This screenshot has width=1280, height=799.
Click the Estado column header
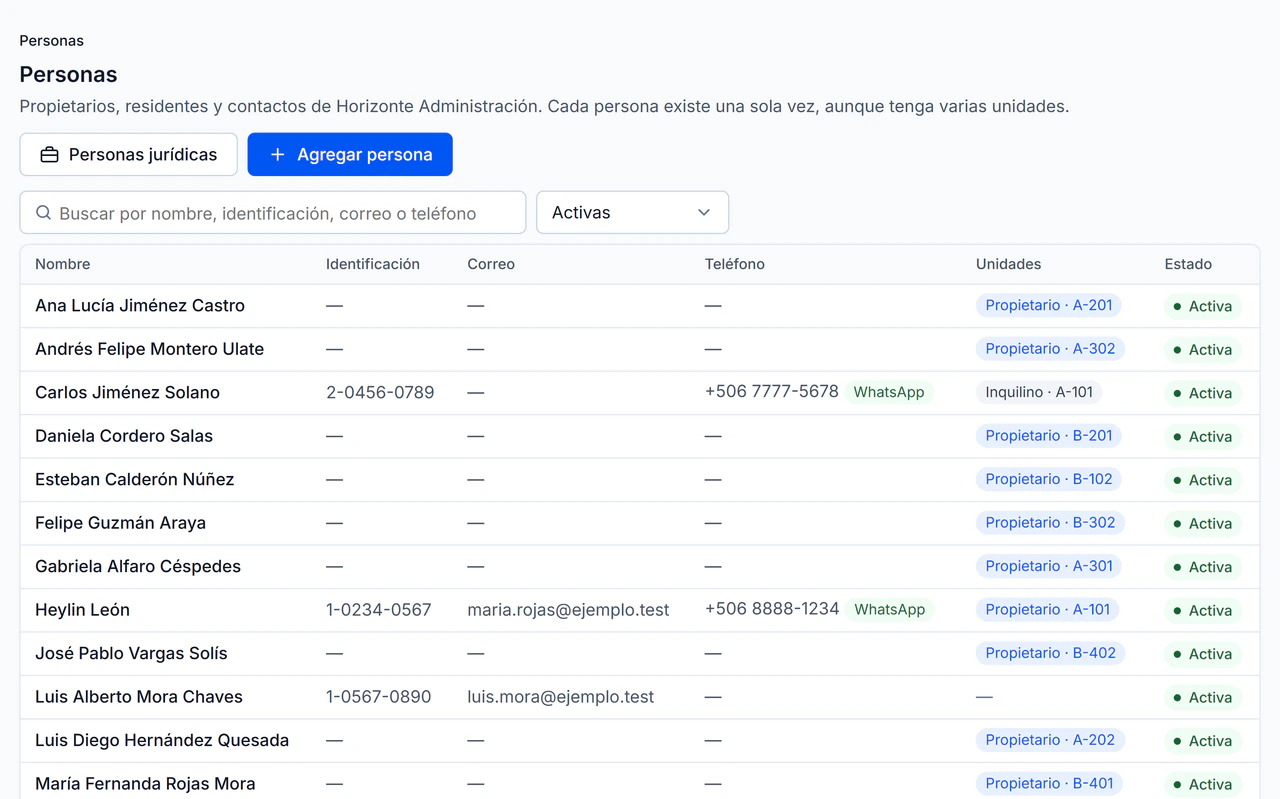[x=1188, y=264]
